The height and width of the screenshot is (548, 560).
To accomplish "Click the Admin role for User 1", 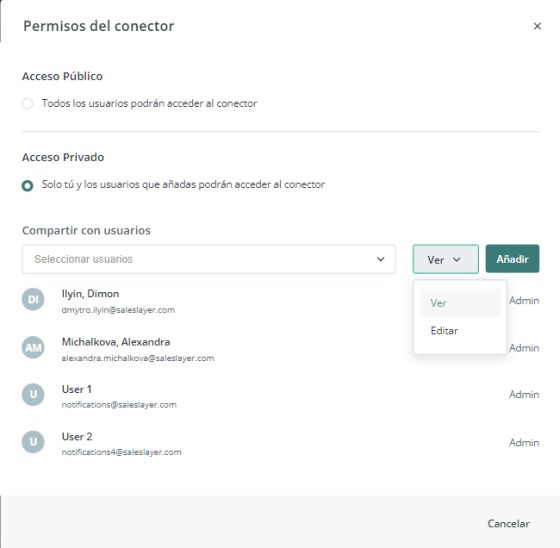I will click(524, 394).
